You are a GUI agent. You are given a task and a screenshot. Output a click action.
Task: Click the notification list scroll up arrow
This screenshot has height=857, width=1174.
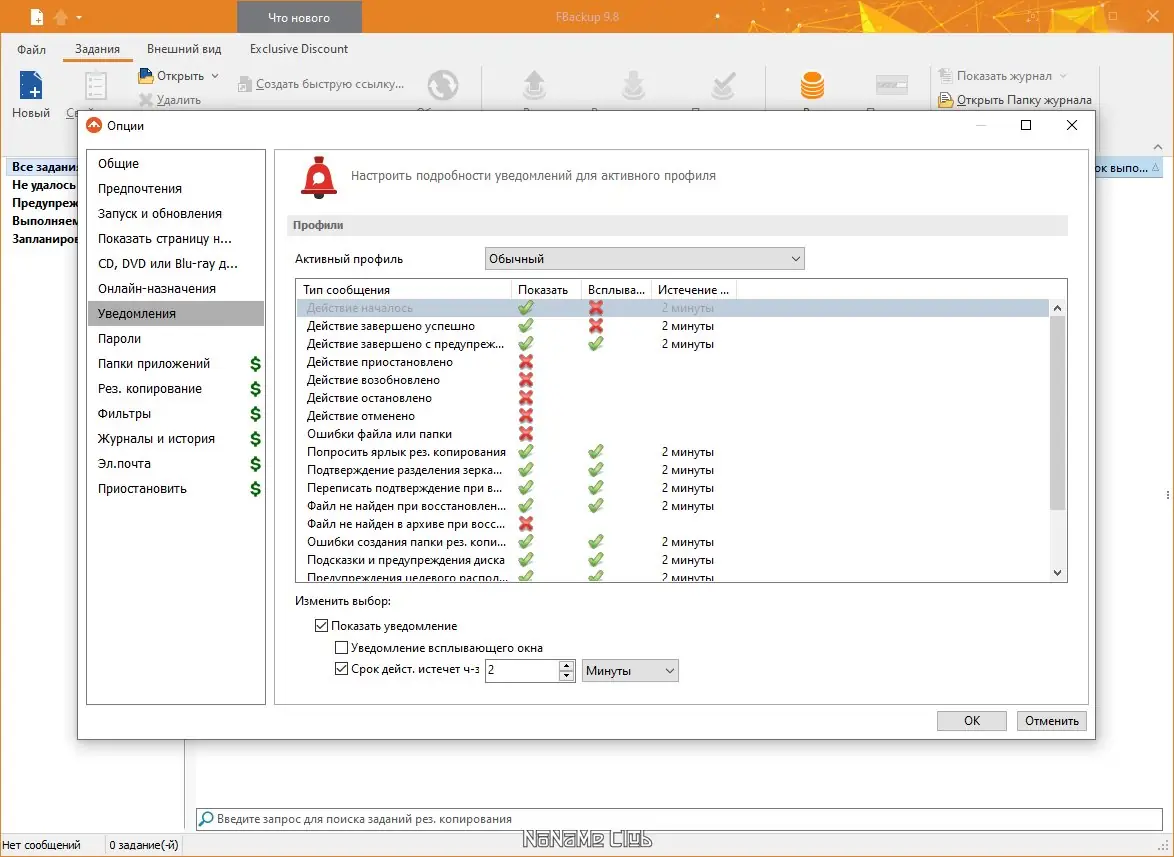coord(1057,308)
